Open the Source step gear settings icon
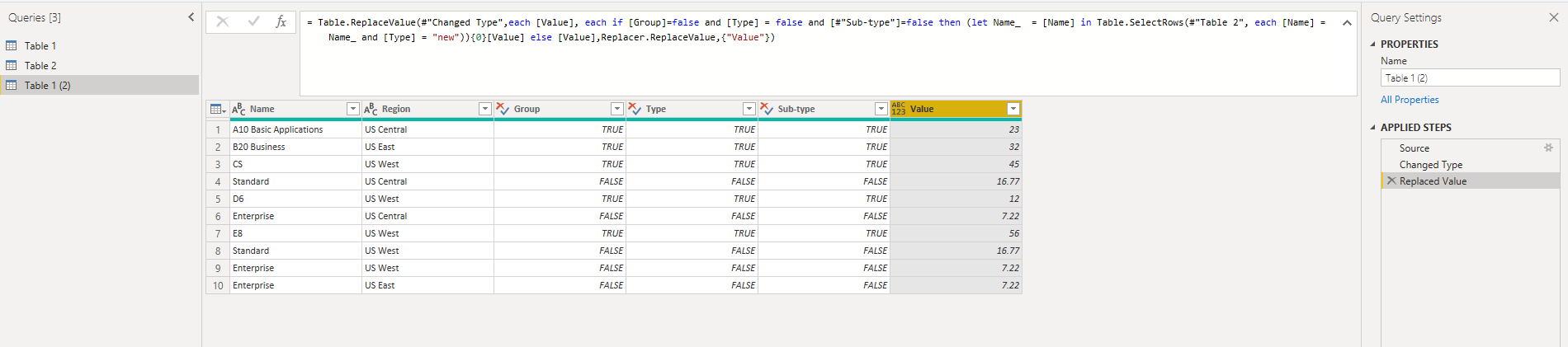Viewport: 1568px width, 347px height. point(1548,148)
